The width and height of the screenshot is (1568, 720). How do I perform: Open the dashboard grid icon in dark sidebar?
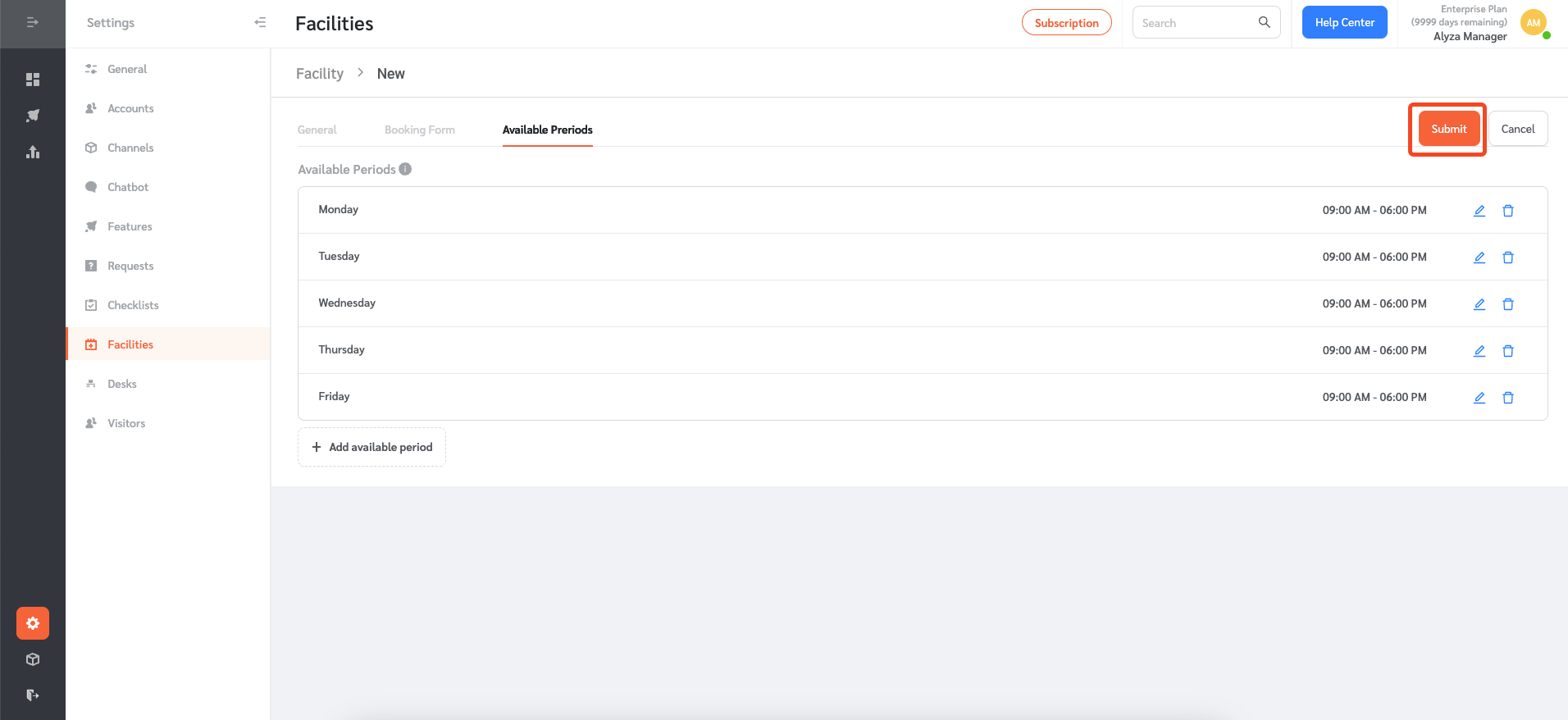coord(33,80)
